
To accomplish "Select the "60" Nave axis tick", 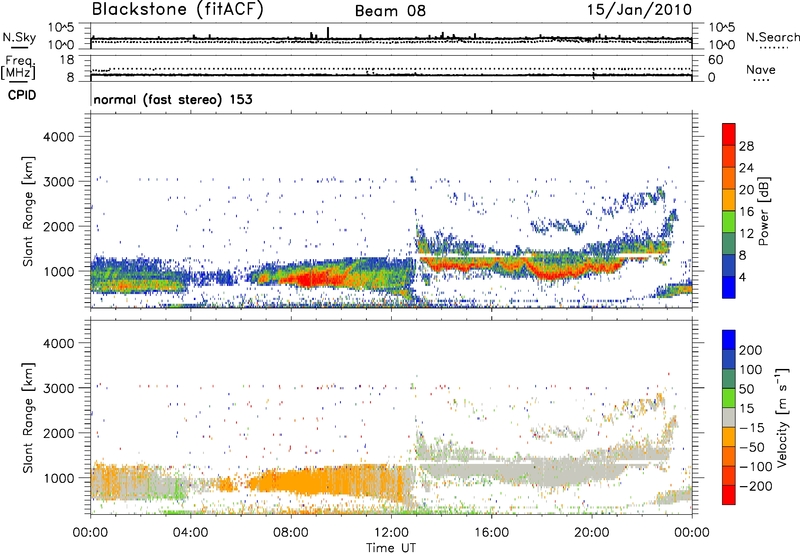I will pos(716,60).
